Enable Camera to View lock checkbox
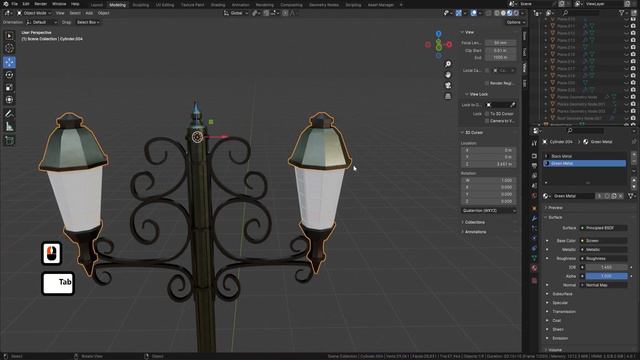 click(487, 121)
